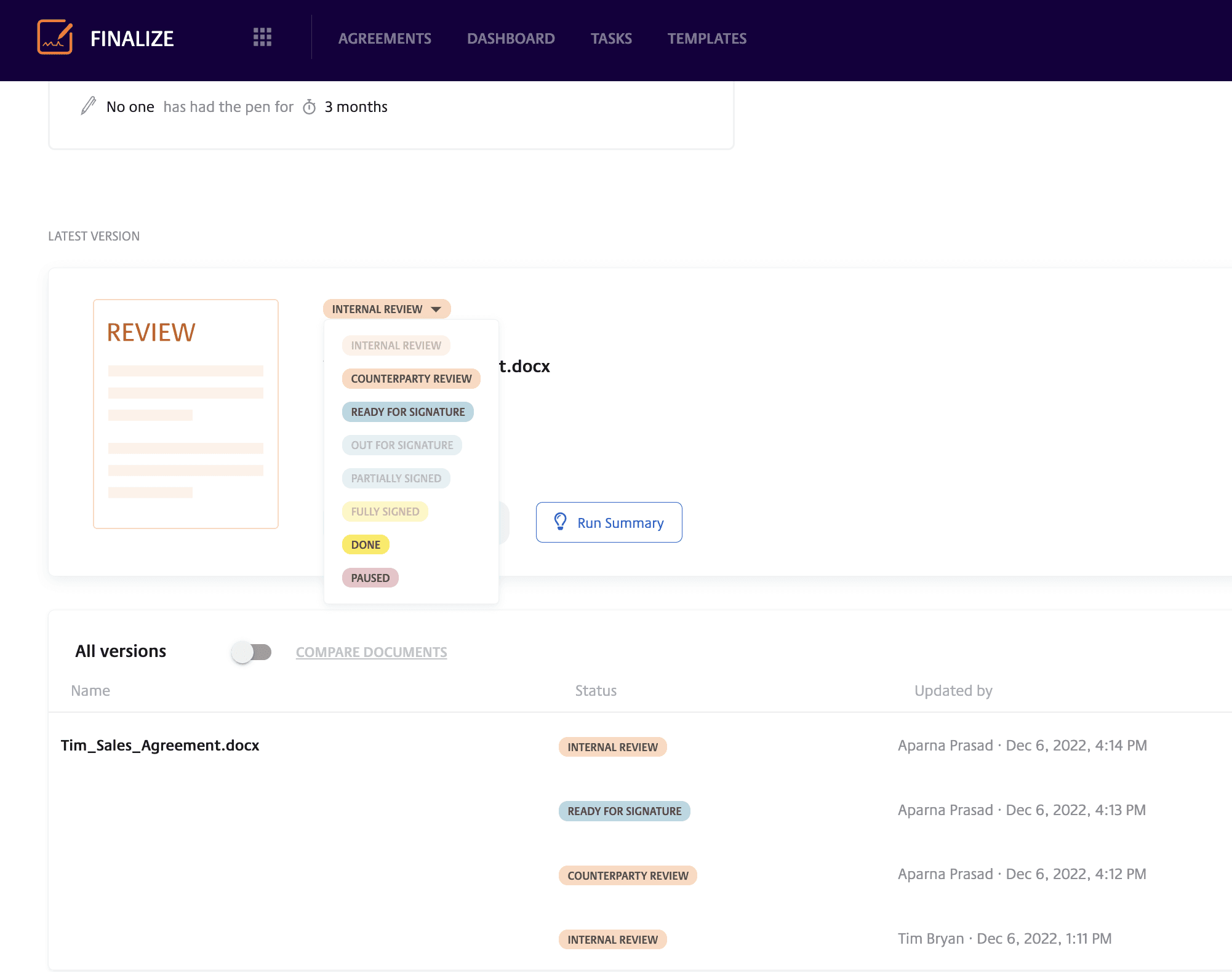Click the Updated by column header

[x=954, y=691]
